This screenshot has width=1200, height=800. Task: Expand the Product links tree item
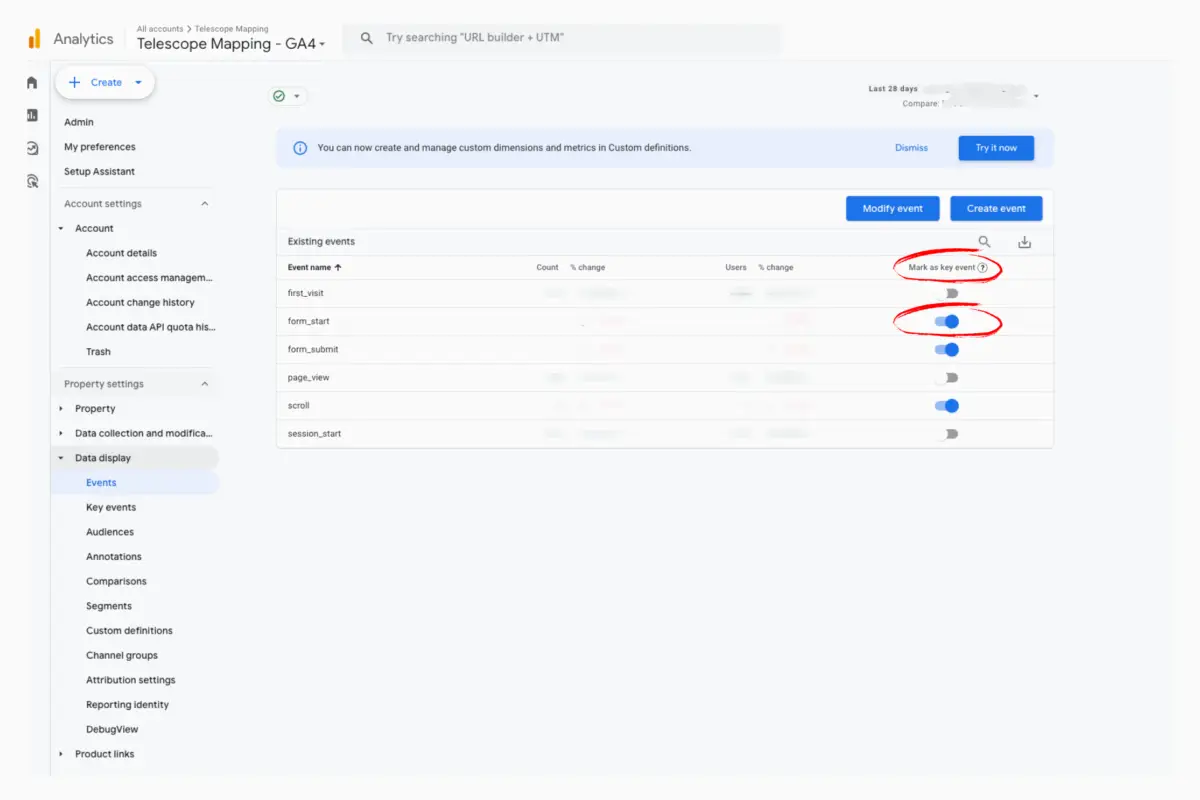click(x=61, y=754)
